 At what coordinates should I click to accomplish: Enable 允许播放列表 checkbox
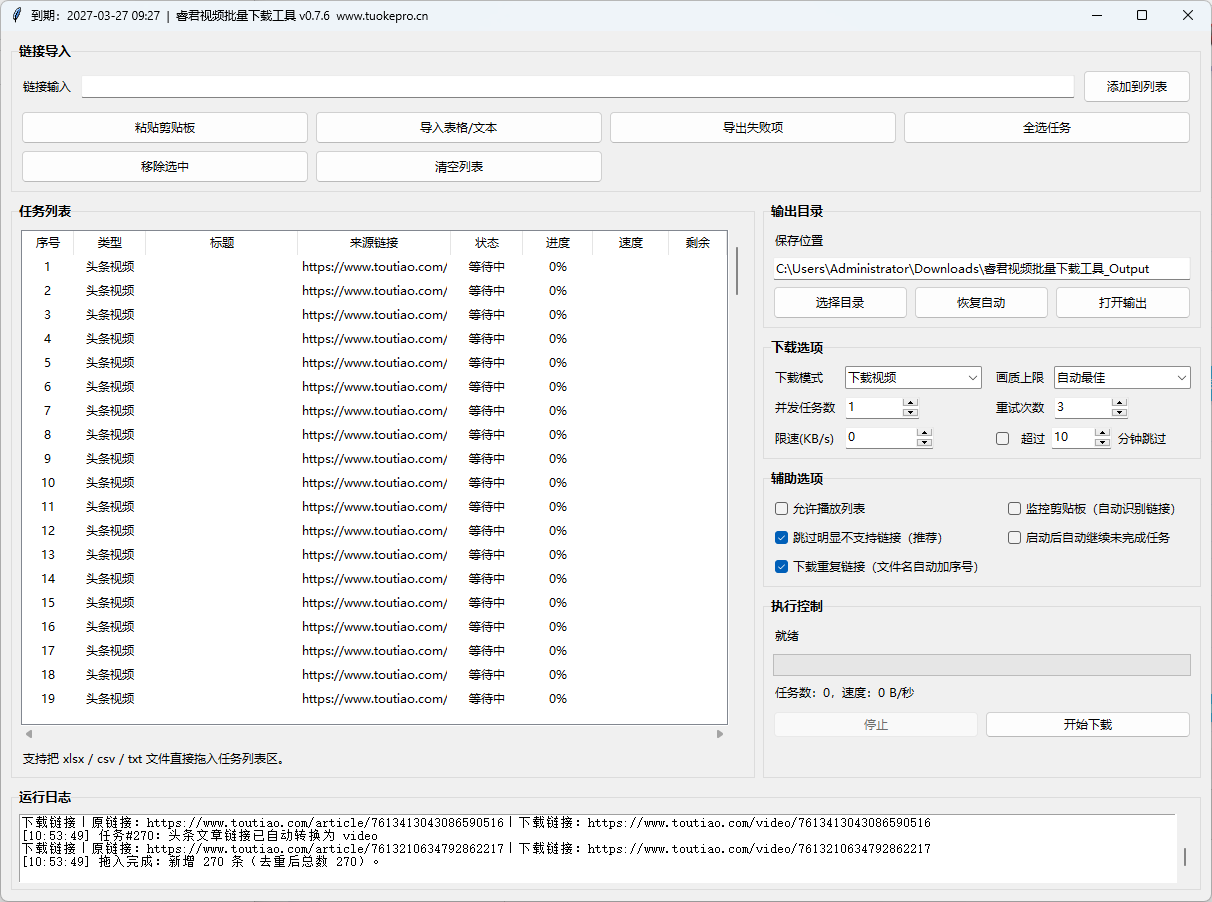[x=782, y=509]
